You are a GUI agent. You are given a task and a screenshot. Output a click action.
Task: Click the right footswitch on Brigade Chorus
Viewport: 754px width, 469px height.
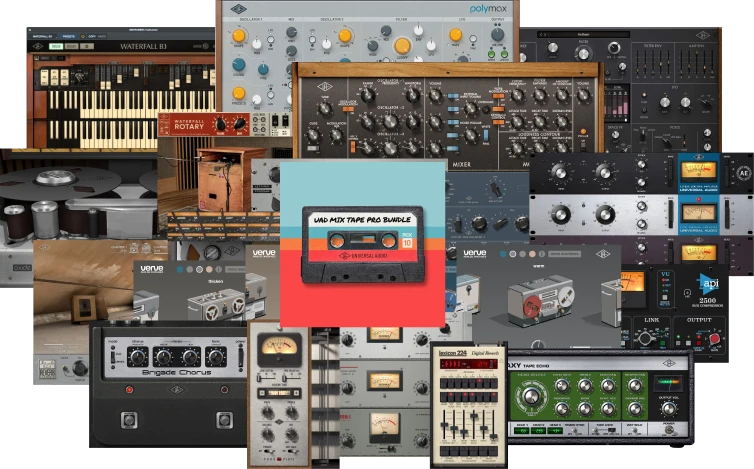[x=224, y=420]
